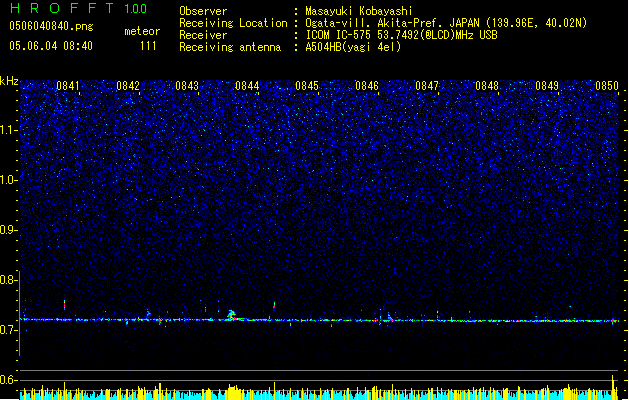Click the 0842 time marker
This screenshot has width=629, height=400.
coord(128,86)
